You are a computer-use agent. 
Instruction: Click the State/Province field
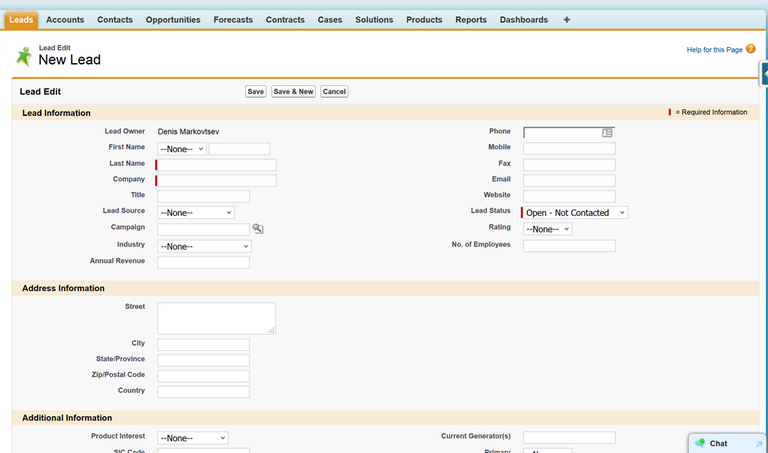pyautogui.click(x=203, y=360)
